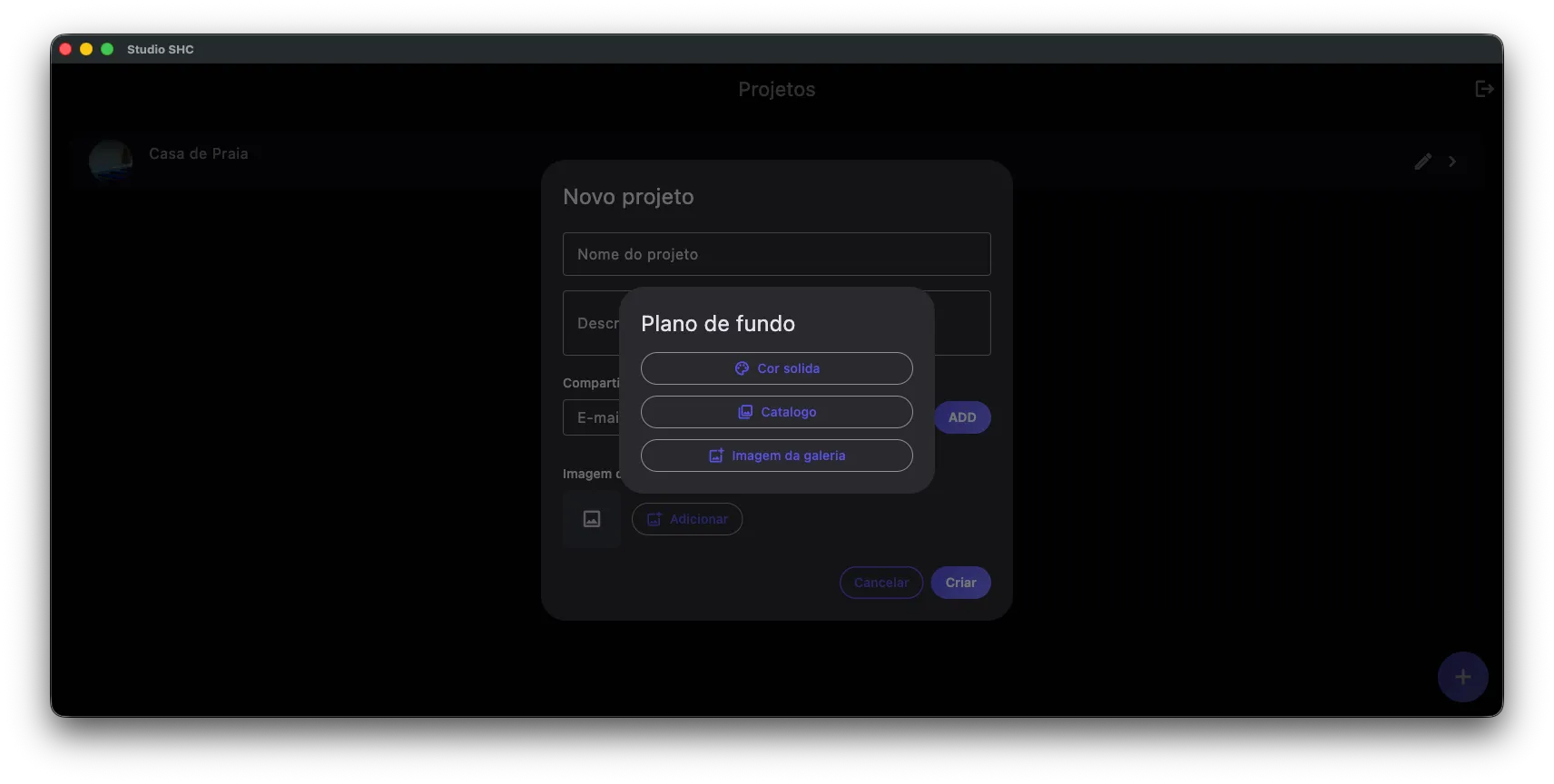Click the gallery image-plus icon

(716, 456)
